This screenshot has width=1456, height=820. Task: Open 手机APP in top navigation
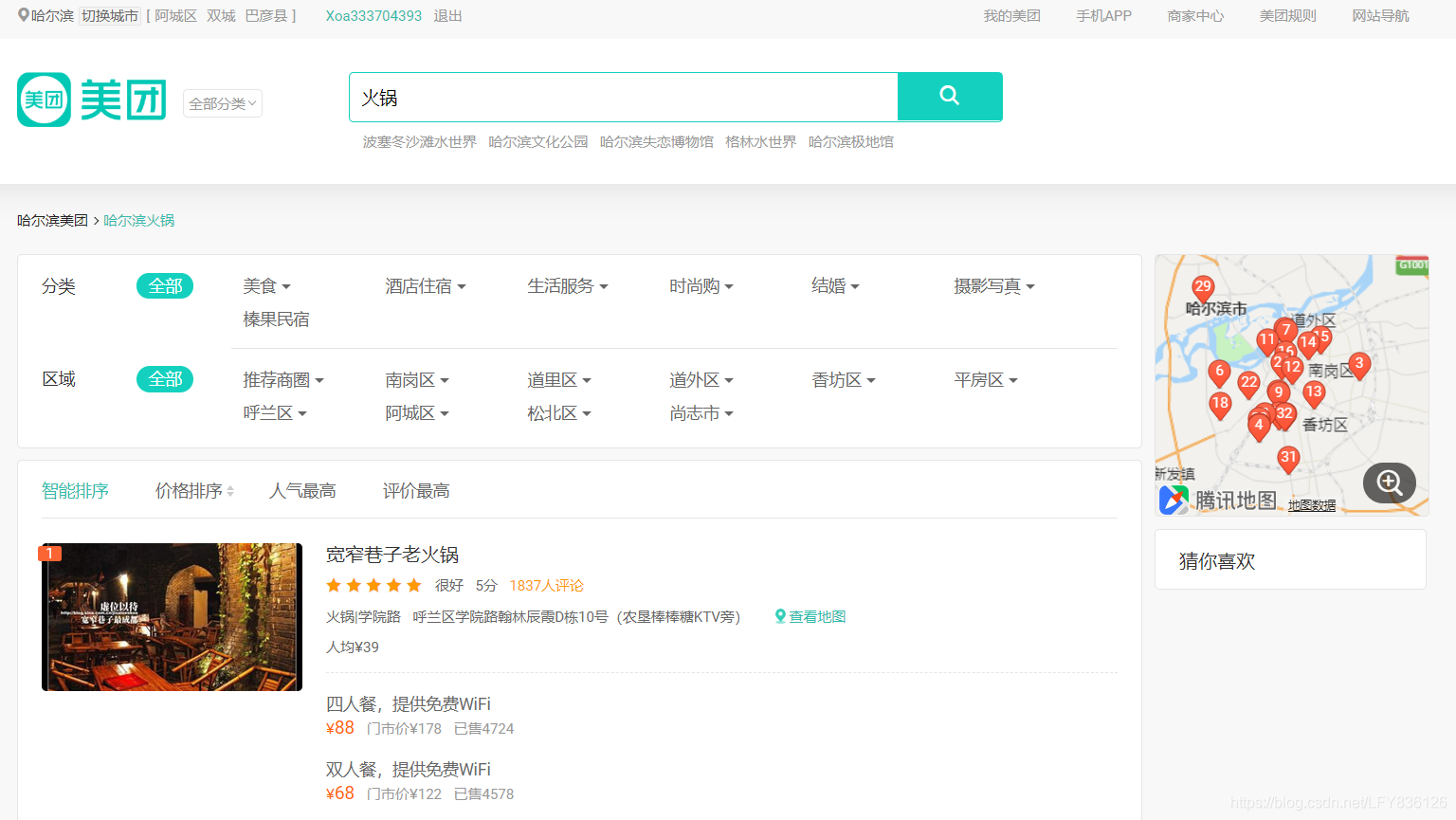[1103, 16]
